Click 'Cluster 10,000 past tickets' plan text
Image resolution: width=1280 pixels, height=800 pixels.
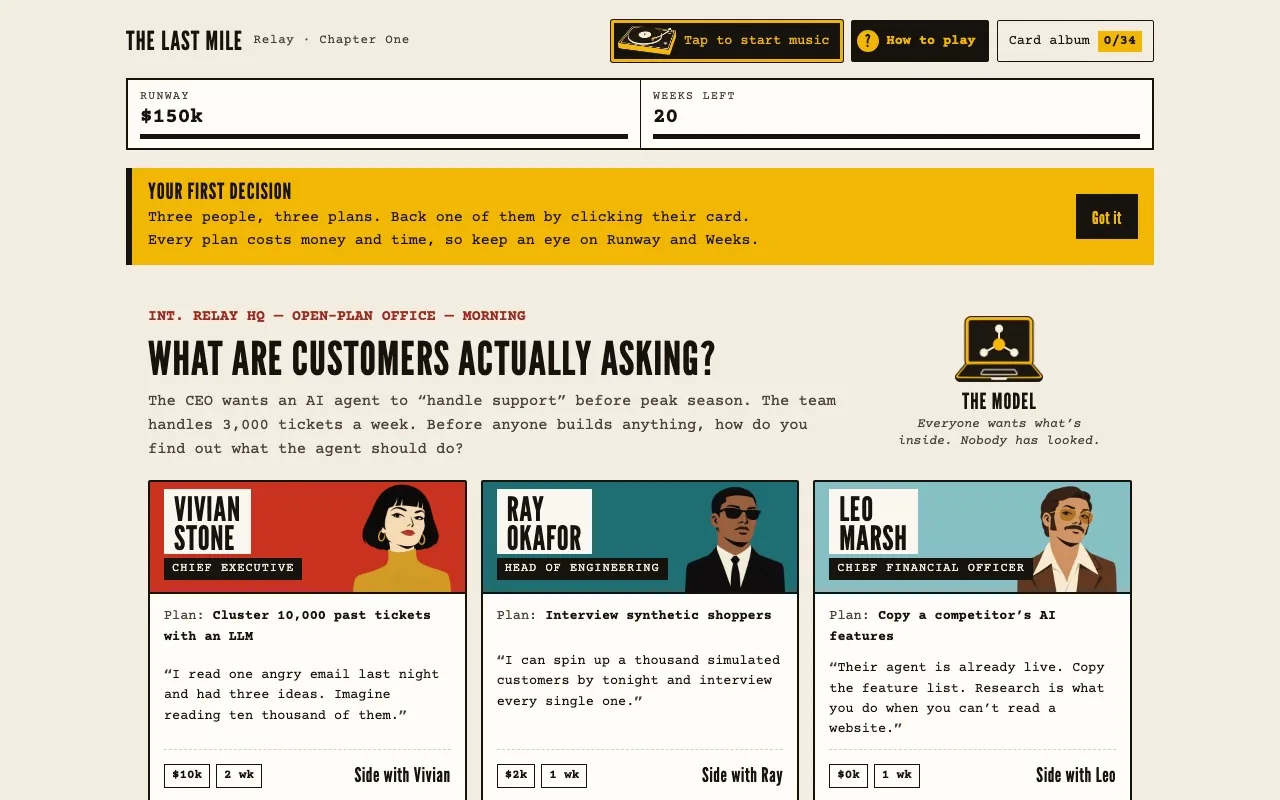[297, 625]
